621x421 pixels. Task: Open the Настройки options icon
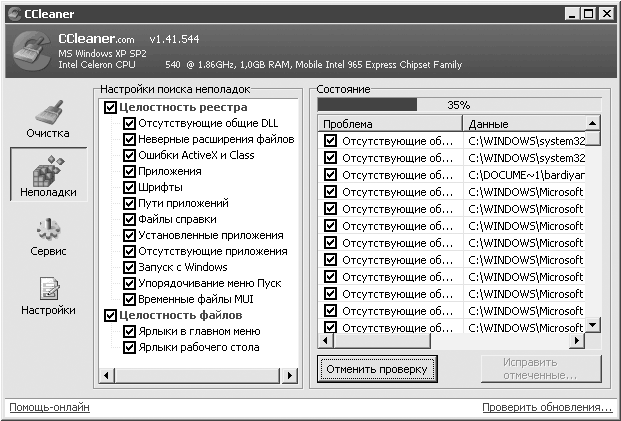point(47,289)
